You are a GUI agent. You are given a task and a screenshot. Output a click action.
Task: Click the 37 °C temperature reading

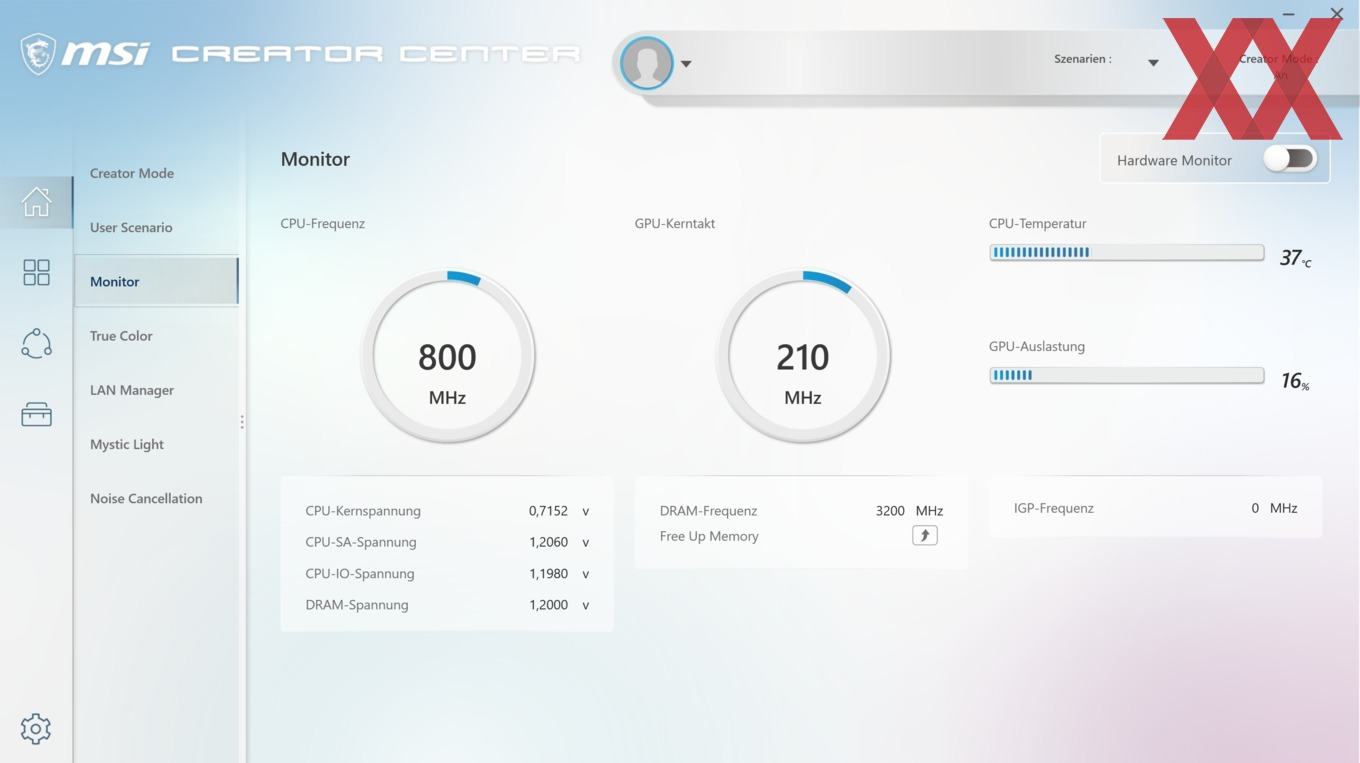pyautogui.click(x=1295, y=258)
